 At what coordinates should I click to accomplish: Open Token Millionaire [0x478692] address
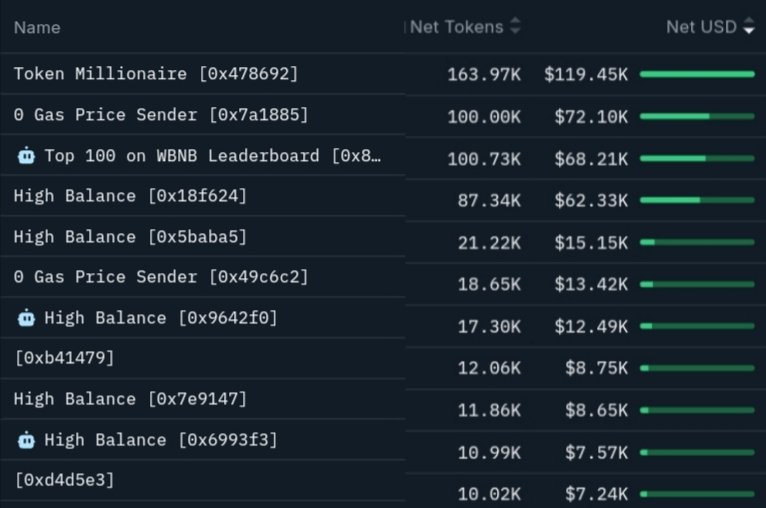pos(156,74)
